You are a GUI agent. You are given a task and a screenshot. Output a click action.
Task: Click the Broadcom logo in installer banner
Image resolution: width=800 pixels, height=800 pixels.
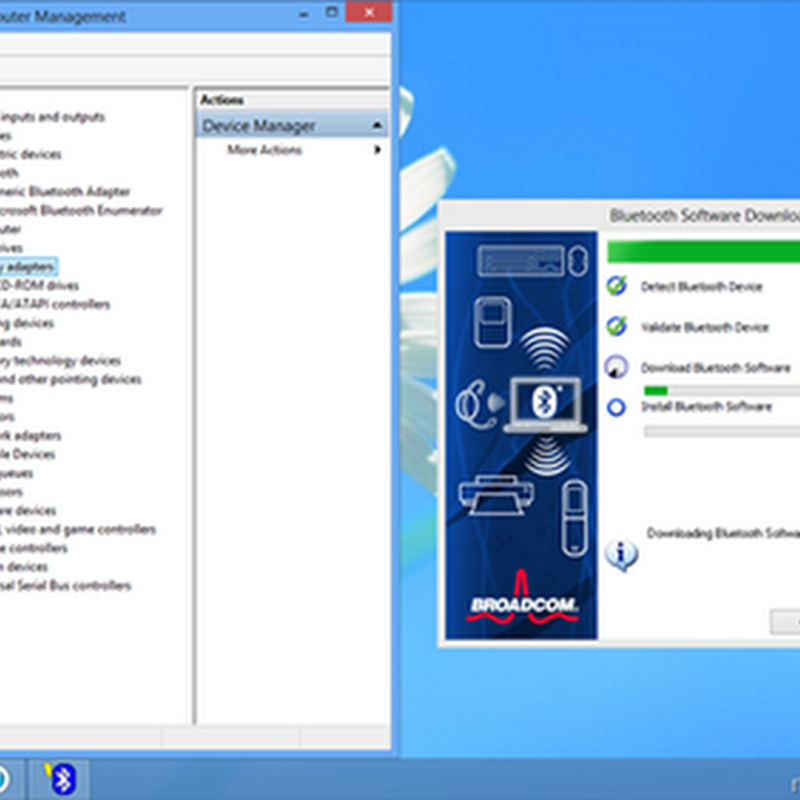point(521,598)
